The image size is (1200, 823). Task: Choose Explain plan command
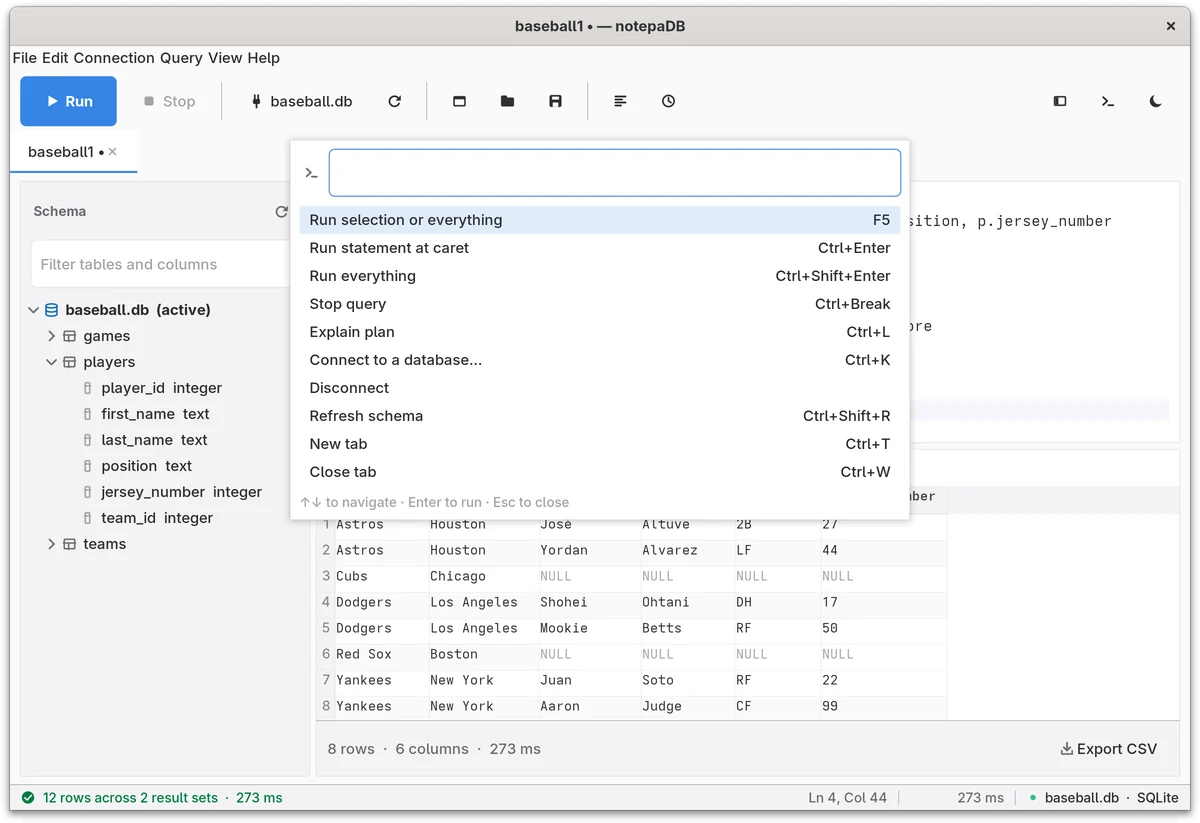pyautogui.click(x=600, y=332)
